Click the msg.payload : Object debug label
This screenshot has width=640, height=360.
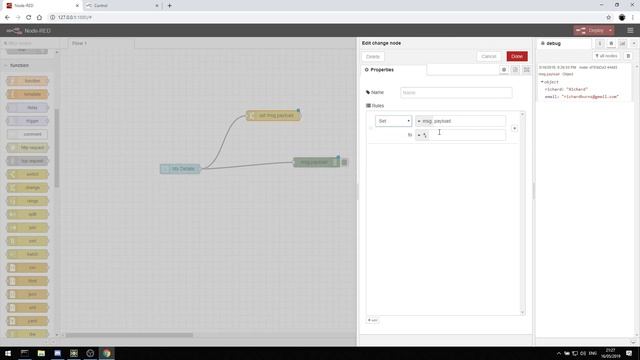point(556,74)
